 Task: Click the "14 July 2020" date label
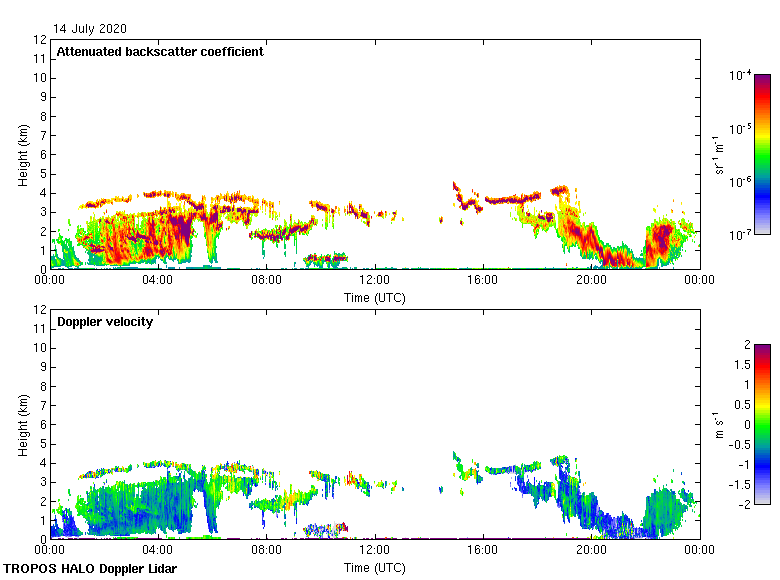point(90,28)
